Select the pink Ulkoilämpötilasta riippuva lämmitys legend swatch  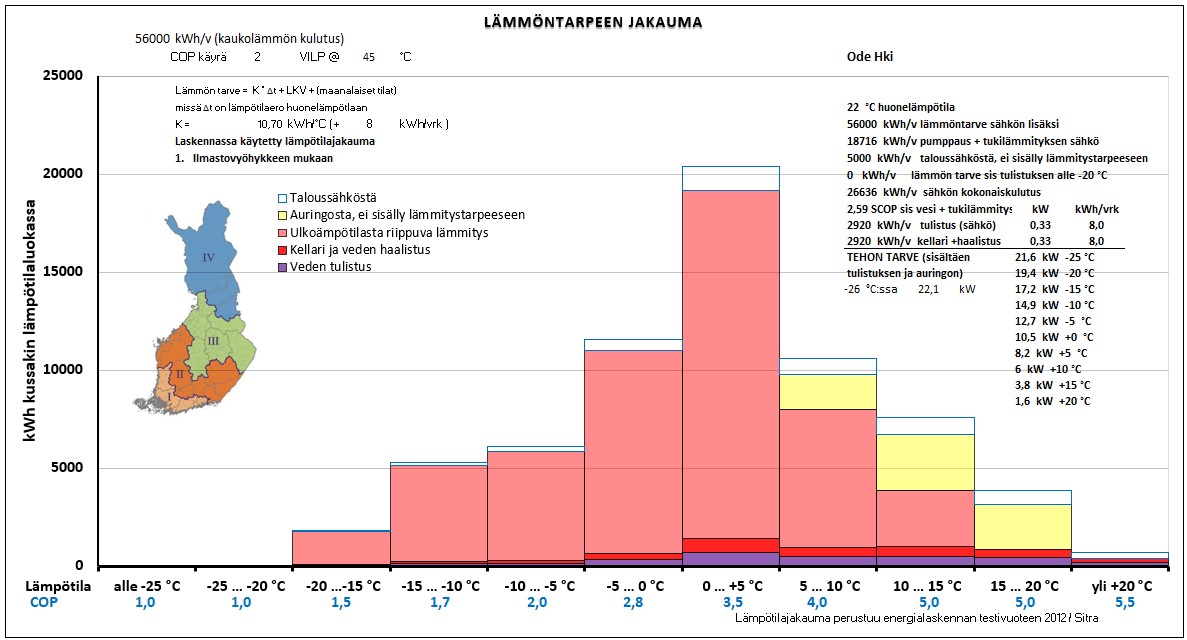[282, 233]
